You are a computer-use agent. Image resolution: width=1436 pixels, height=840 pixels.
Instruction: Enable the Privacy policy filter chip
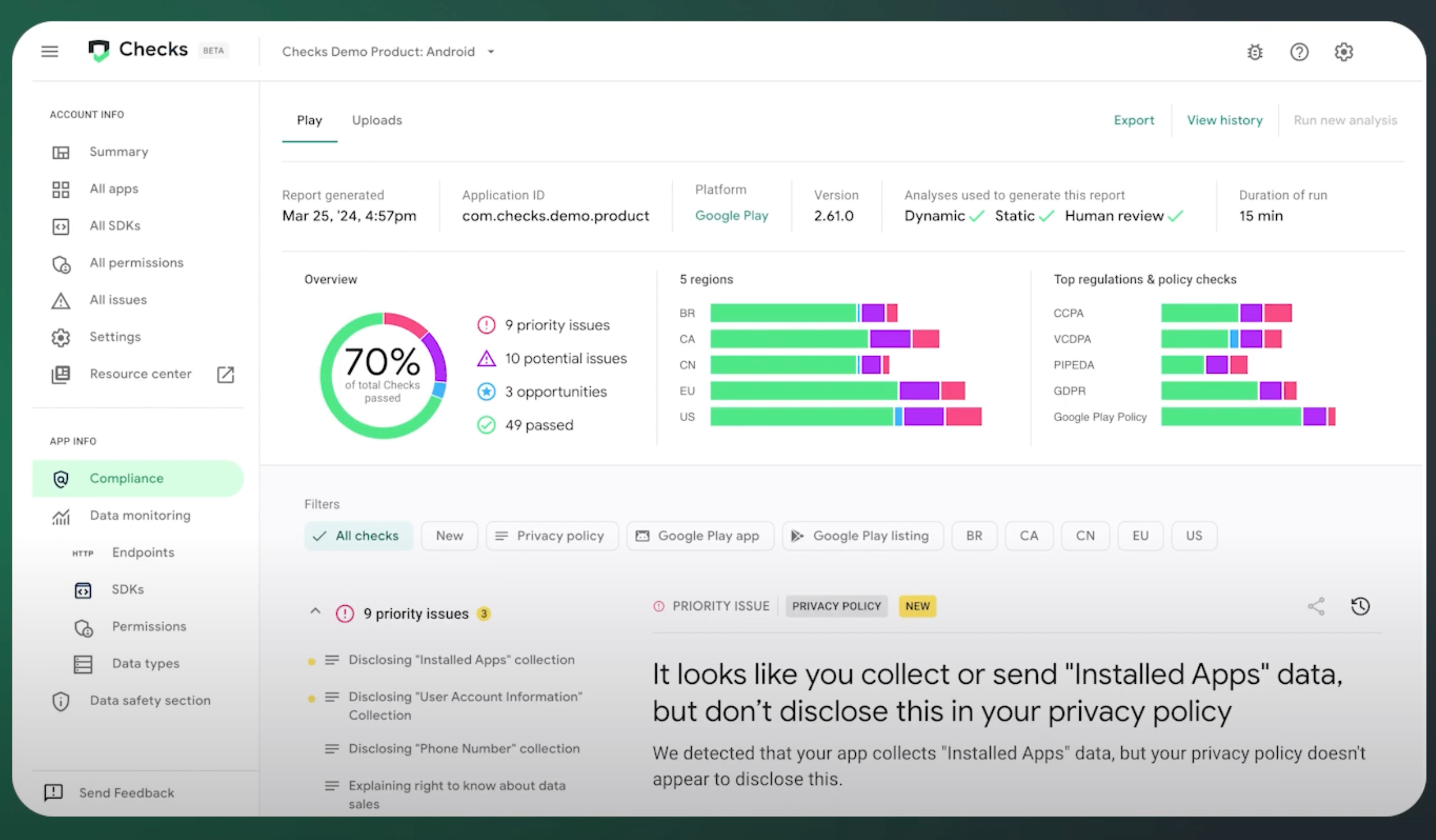[552, 536]
